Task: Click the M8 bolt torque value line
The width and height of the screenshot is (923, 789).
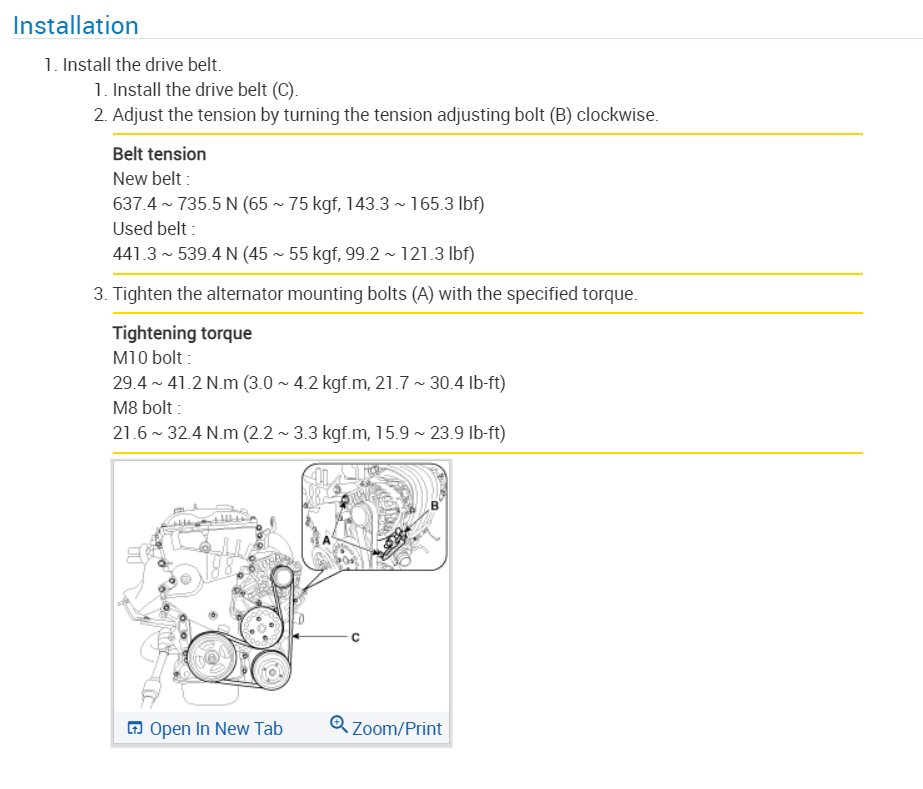Action: coord(309,433)
